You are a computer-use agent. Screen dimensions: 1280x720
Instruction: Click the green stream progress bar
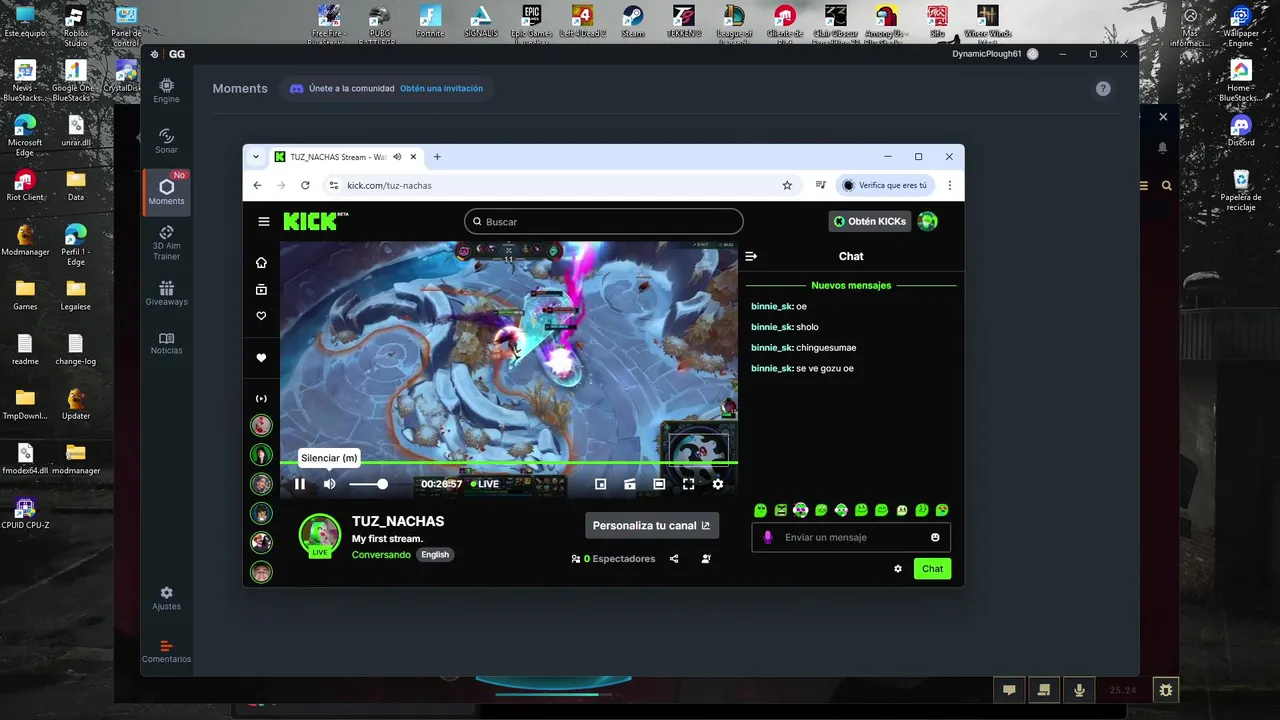click(509, 462)
